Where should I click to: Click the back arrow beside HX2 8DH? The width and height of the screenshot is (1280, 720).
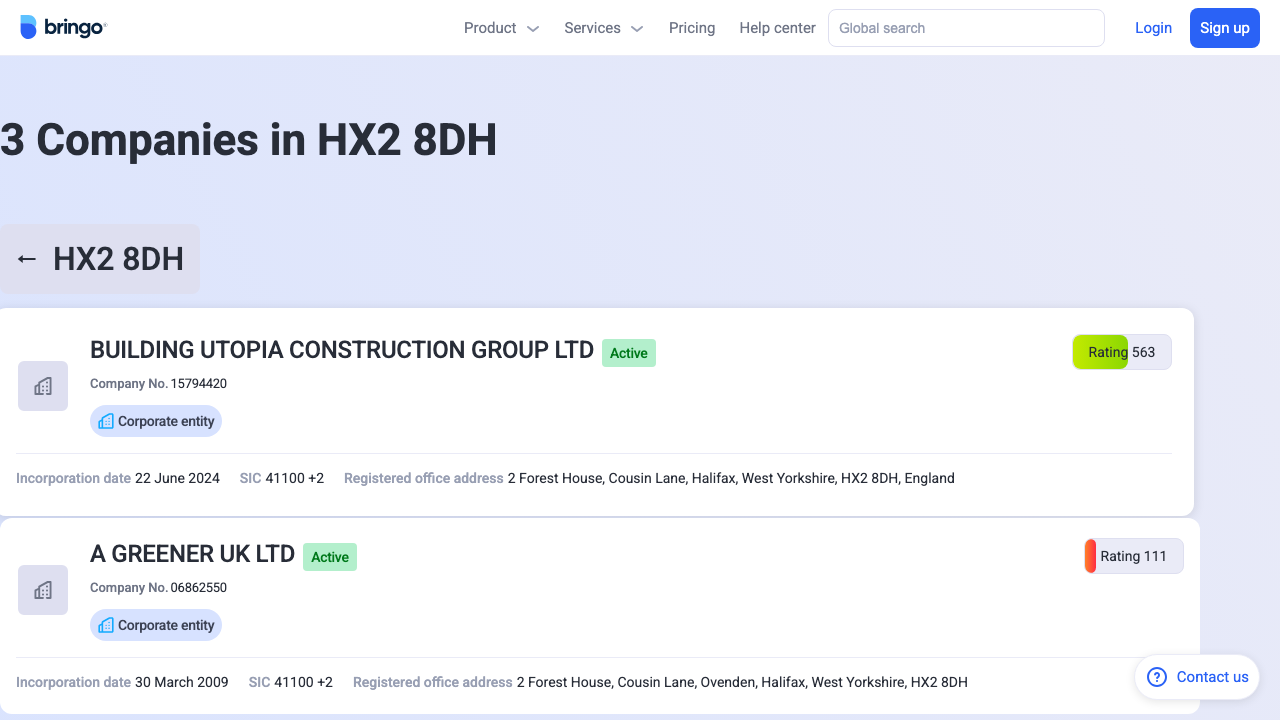coord(26,258)
